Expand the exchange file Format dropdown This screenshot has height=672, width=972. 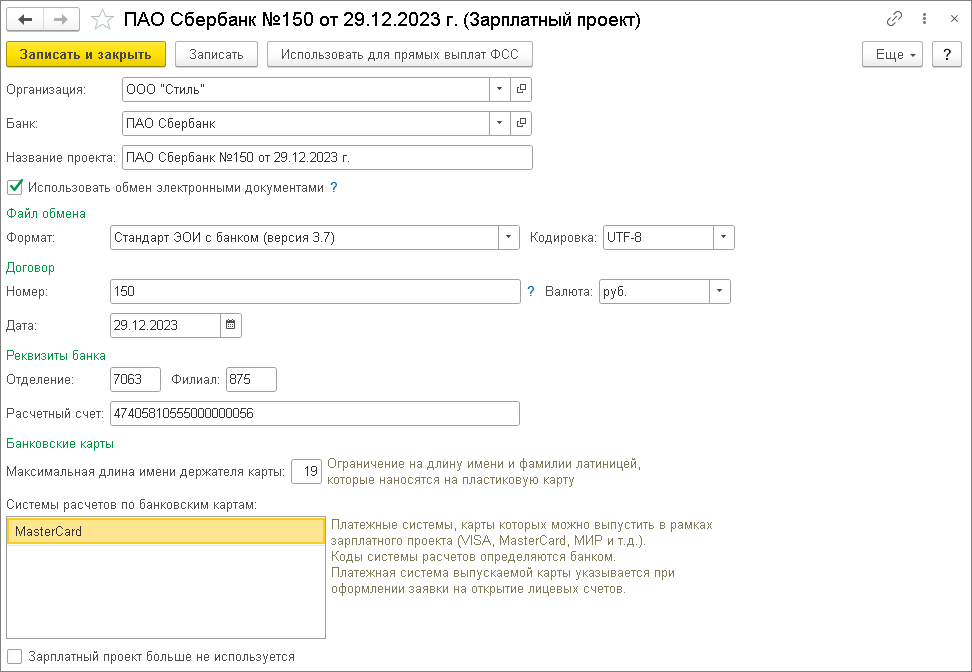[x=509, y=237]
